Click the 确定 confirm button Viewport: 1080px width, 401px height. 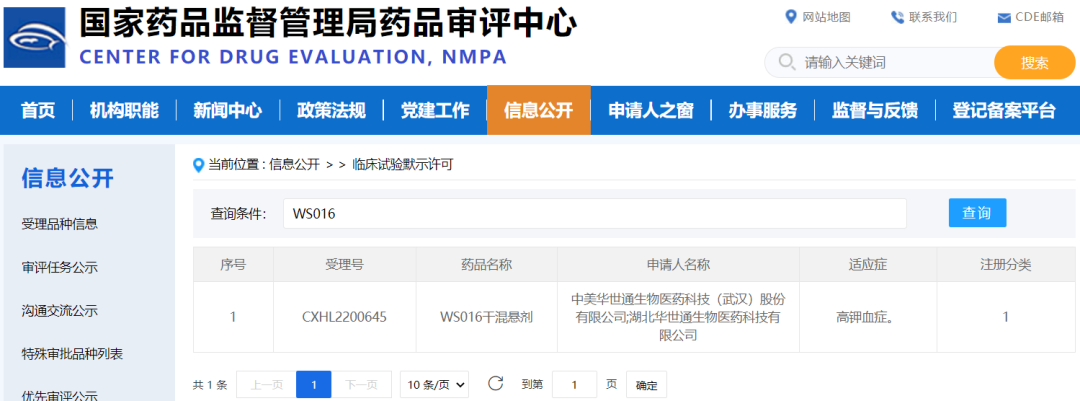click(646, 384)
